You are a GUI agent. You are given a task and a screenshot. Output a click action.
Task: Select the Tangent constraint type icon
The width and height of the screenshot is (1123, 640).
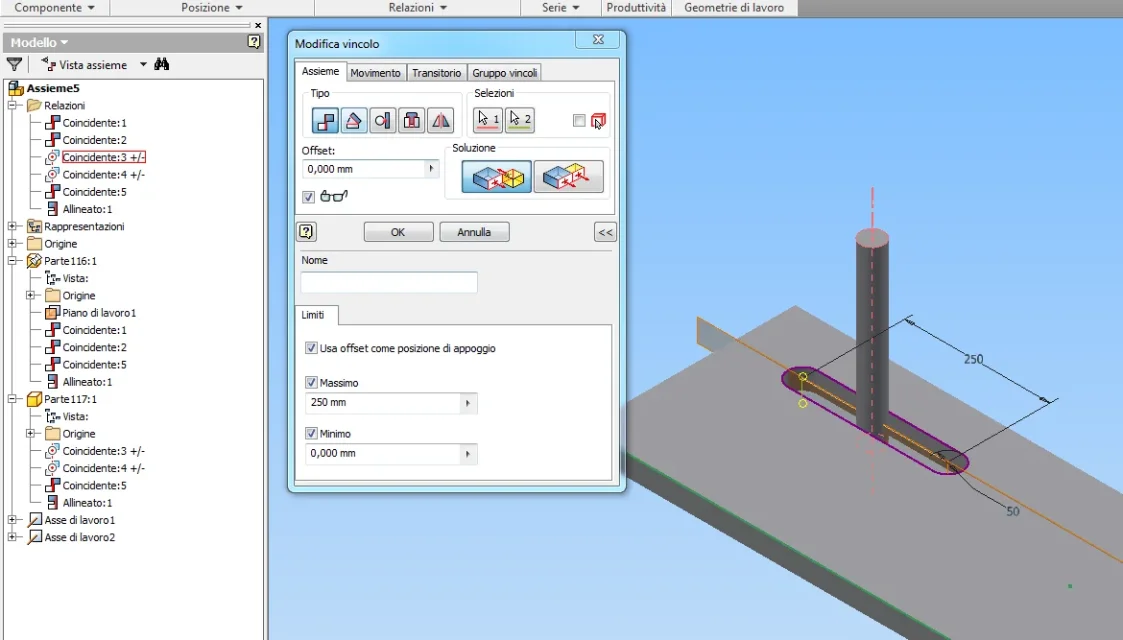(x=382, y=120)
